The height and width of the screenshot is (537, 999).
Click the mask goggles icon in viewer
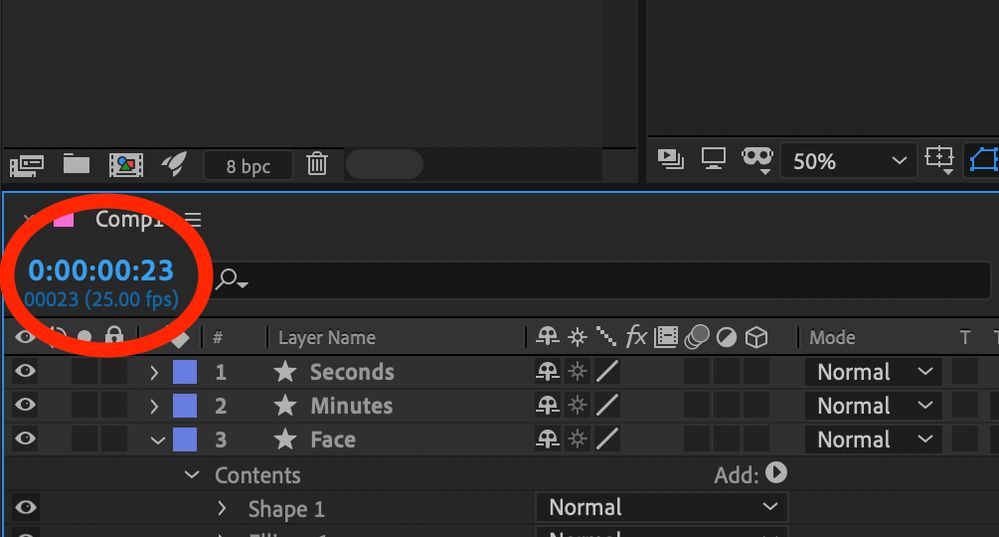click(x=757, y=159)
